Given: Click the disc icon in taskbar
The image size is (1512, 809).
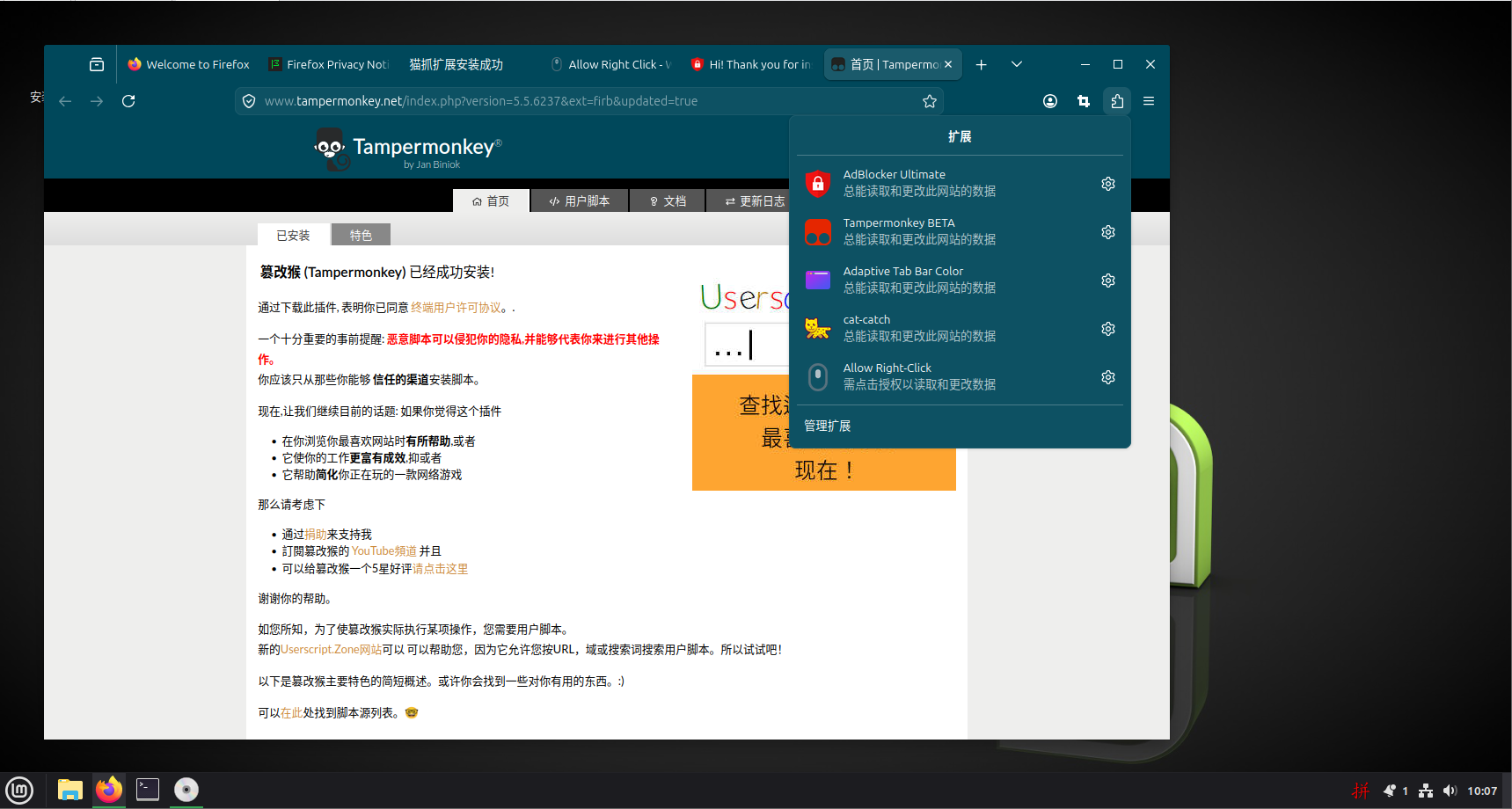Looking at the screenshot, I should pyautogui.click(x=186, y=790).
